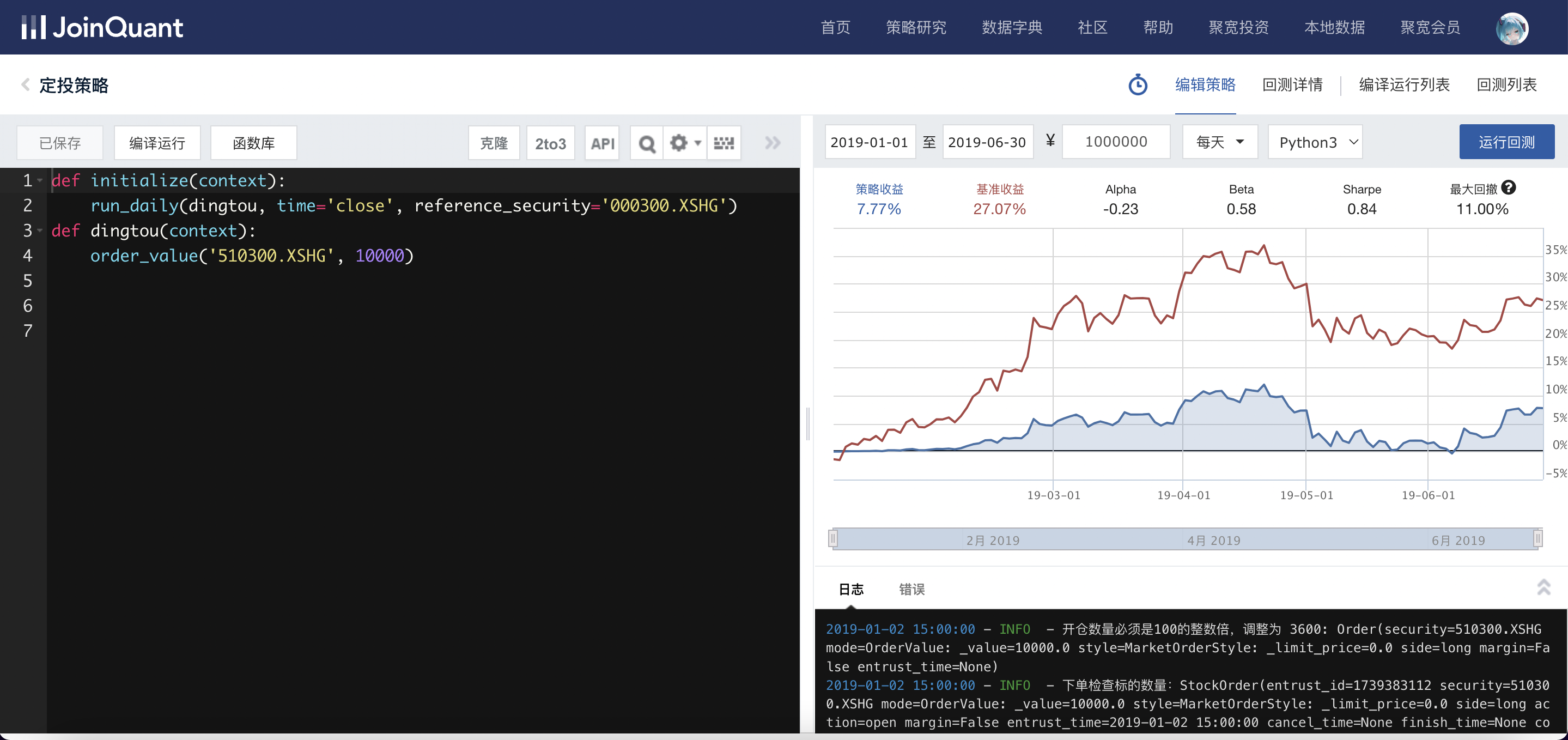
Task: Go back using arrow beside 定投策略
Action: coord(26,84)
